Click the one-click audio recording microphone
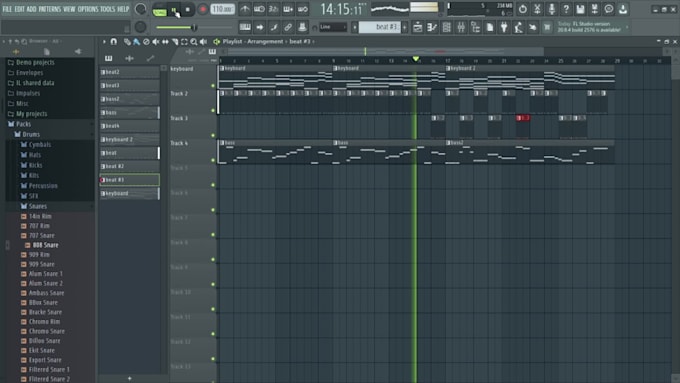Viewport: 680px width, 383px height. point(551,9)
